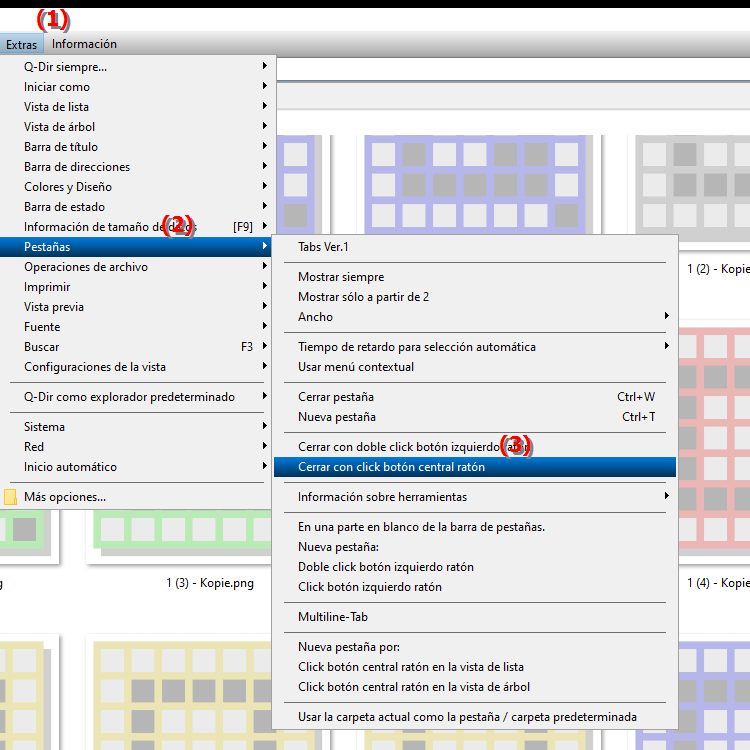Open the Sistema submenu

[136, 427]
